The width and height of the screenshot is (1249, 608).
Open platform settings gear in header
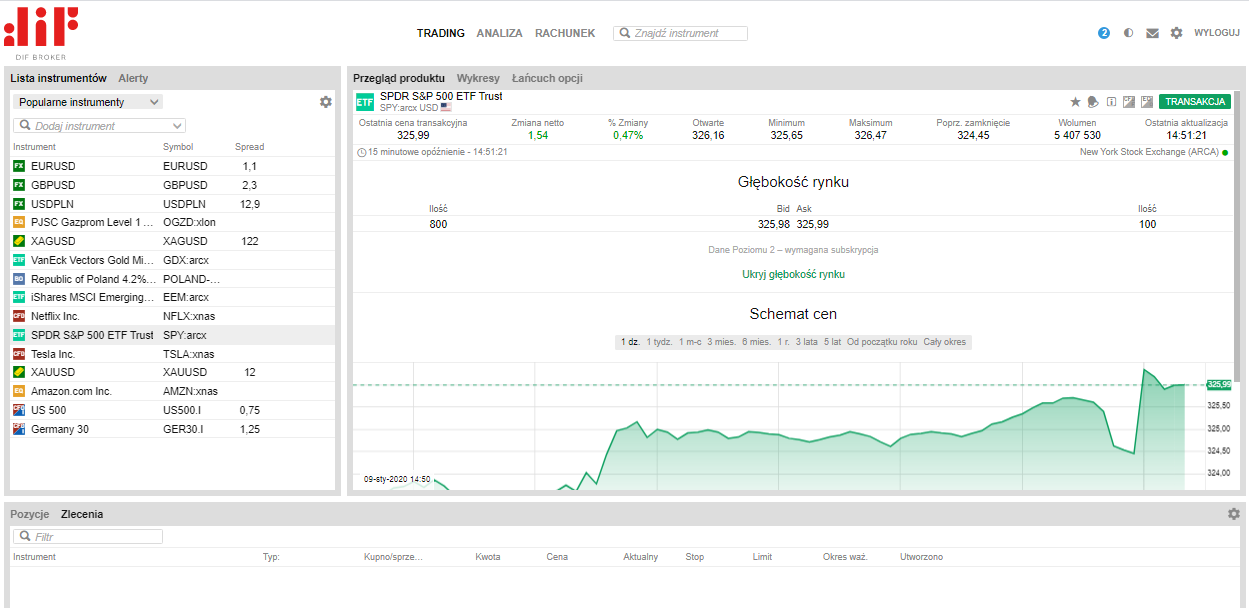[1176, 33]
